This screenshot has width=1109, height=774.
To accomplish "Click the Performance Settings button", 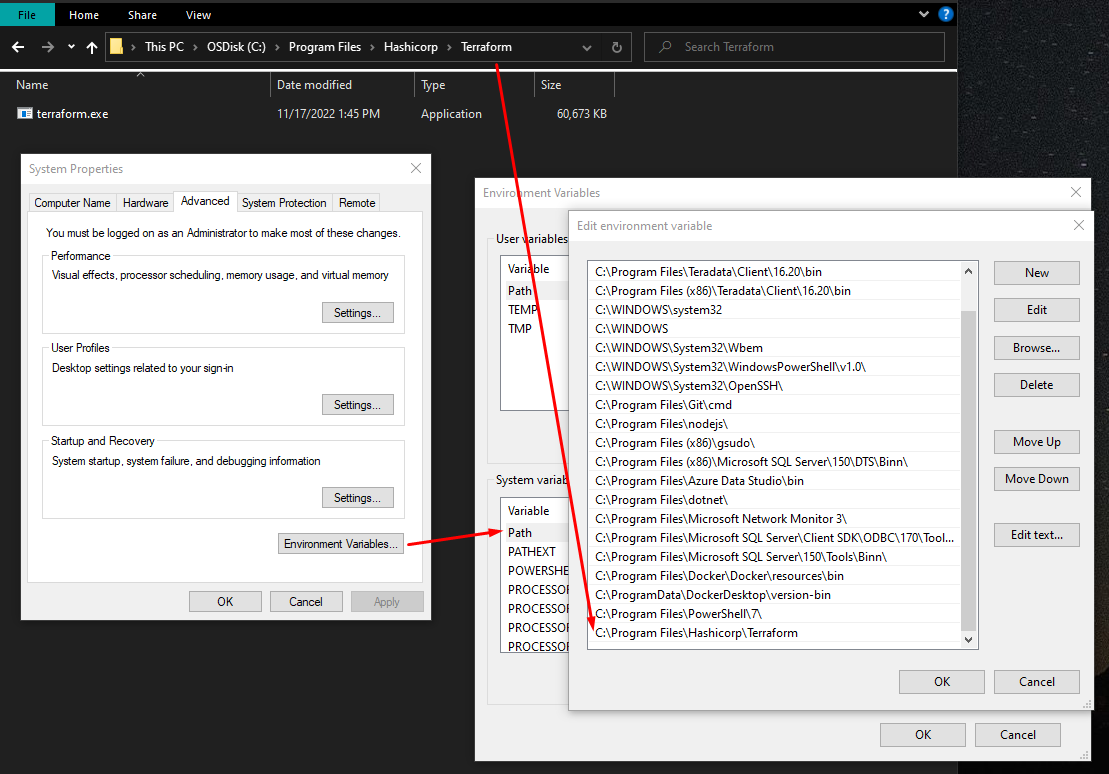I will click(x=358, y=313).
